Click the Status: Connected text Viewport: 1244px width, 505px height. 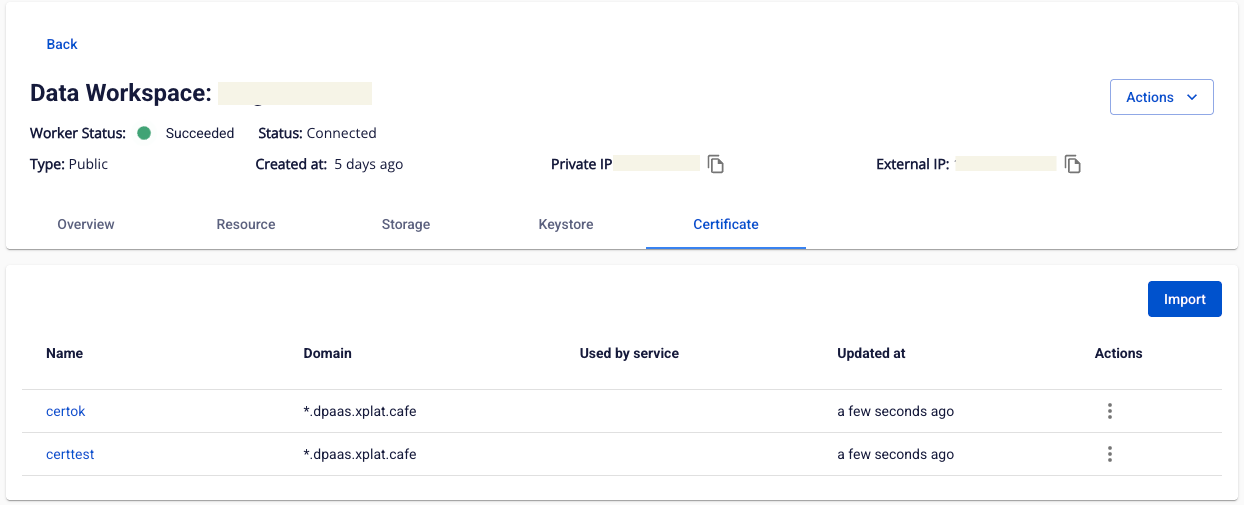(317, 133)
